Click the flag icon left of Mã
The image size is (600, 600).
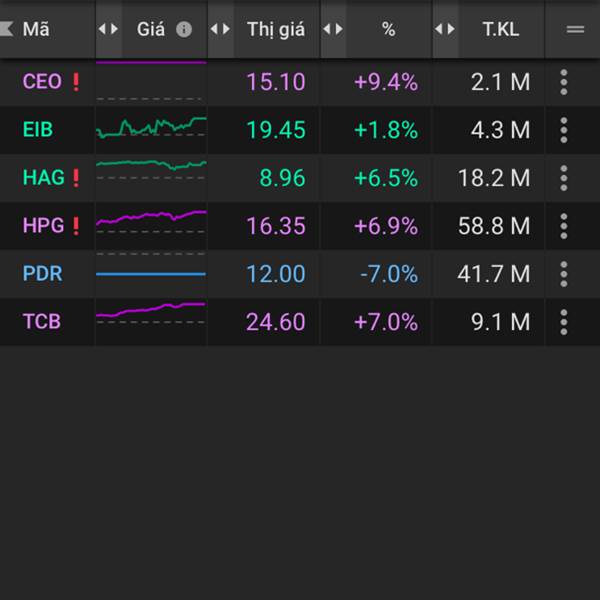tap(7, 29)
